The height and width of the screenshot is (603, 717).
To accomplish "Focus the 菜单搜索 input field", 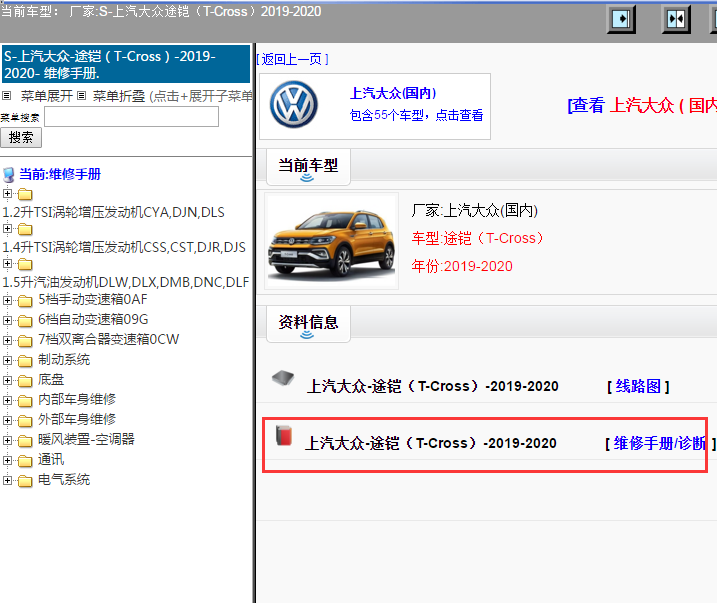I will pyautogui.click(x=132, y=117).
